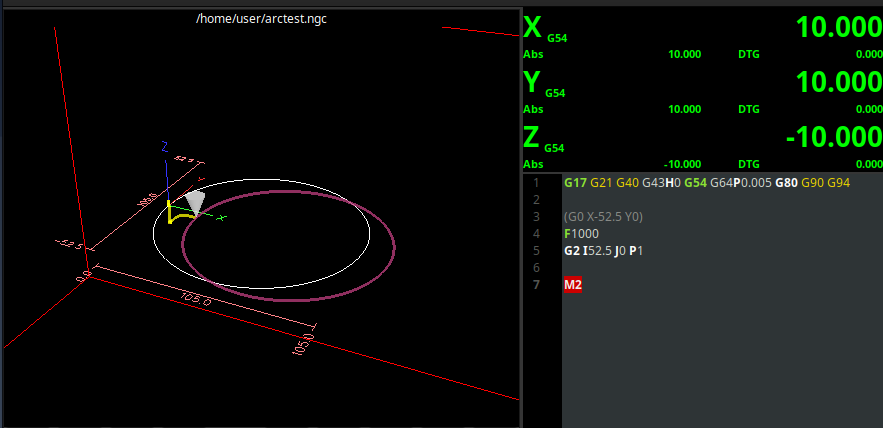Click the 105.0 dimension along the bottom extent
883x428 pixels.
[x=196, y=300]
